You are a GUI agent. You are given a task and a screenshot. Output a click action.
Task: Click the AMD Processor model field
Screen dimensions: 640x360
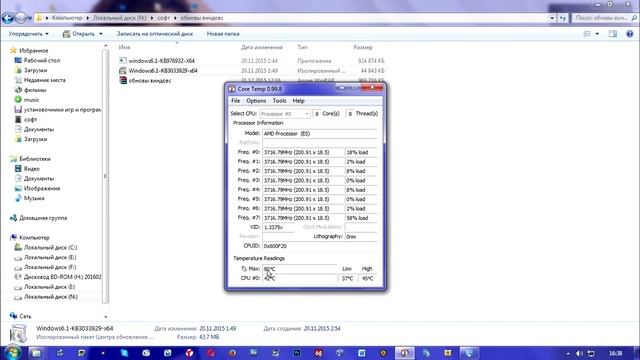click(320, 133)
